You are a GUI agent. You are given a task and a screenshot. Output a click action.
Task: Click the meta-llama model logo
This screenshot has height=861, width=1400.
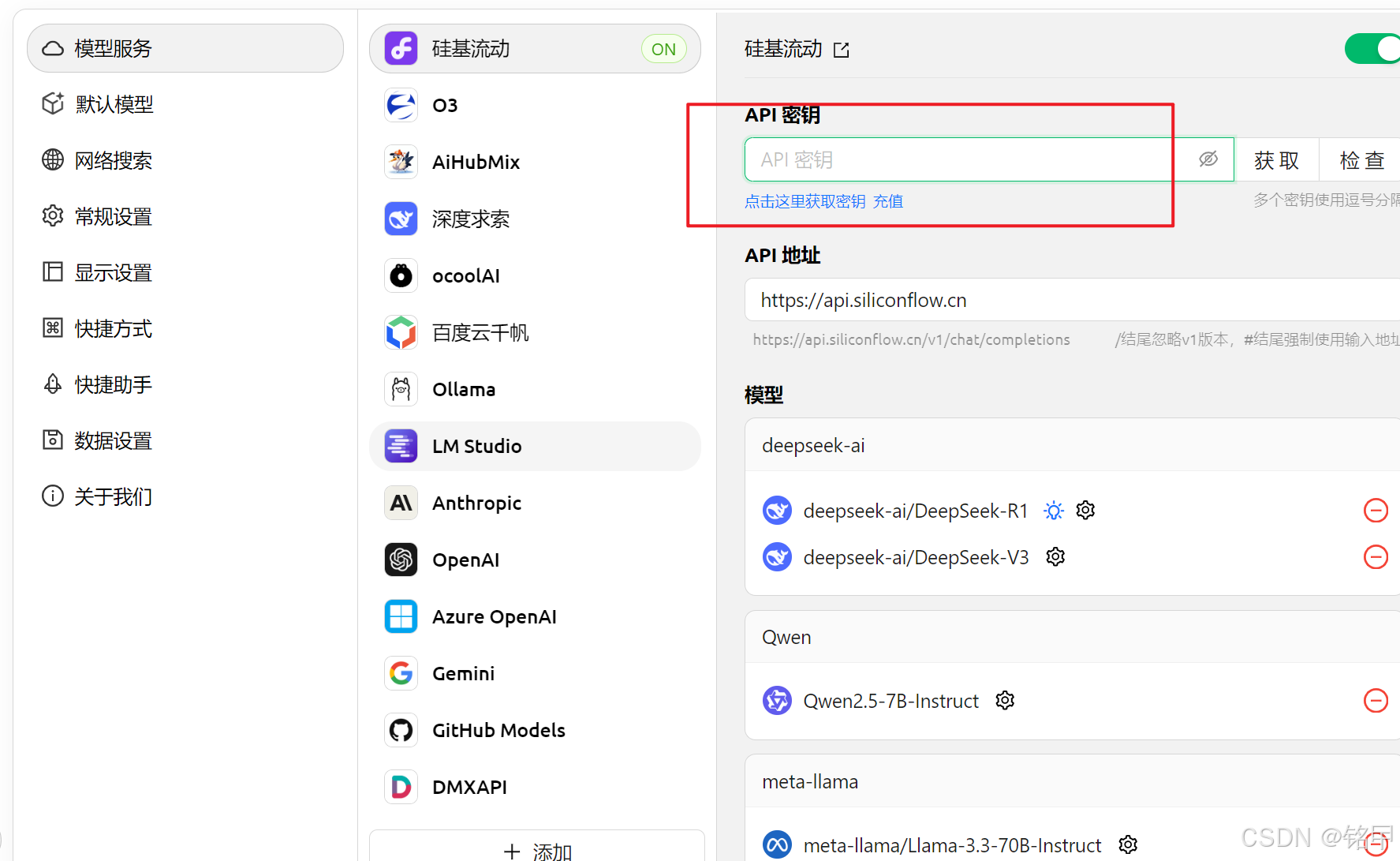click(x=777, y=845)
